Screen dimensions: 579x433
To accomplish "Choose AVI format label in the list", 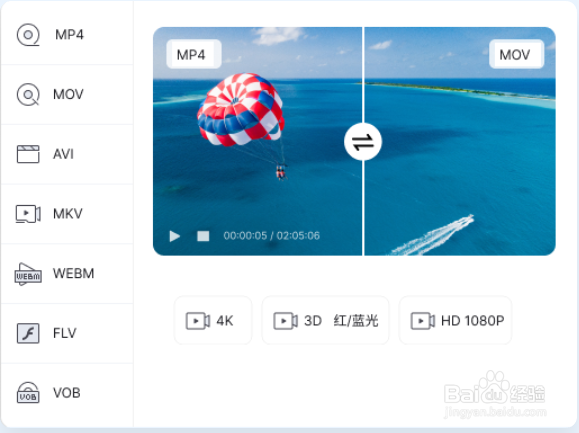I will 63,154.
